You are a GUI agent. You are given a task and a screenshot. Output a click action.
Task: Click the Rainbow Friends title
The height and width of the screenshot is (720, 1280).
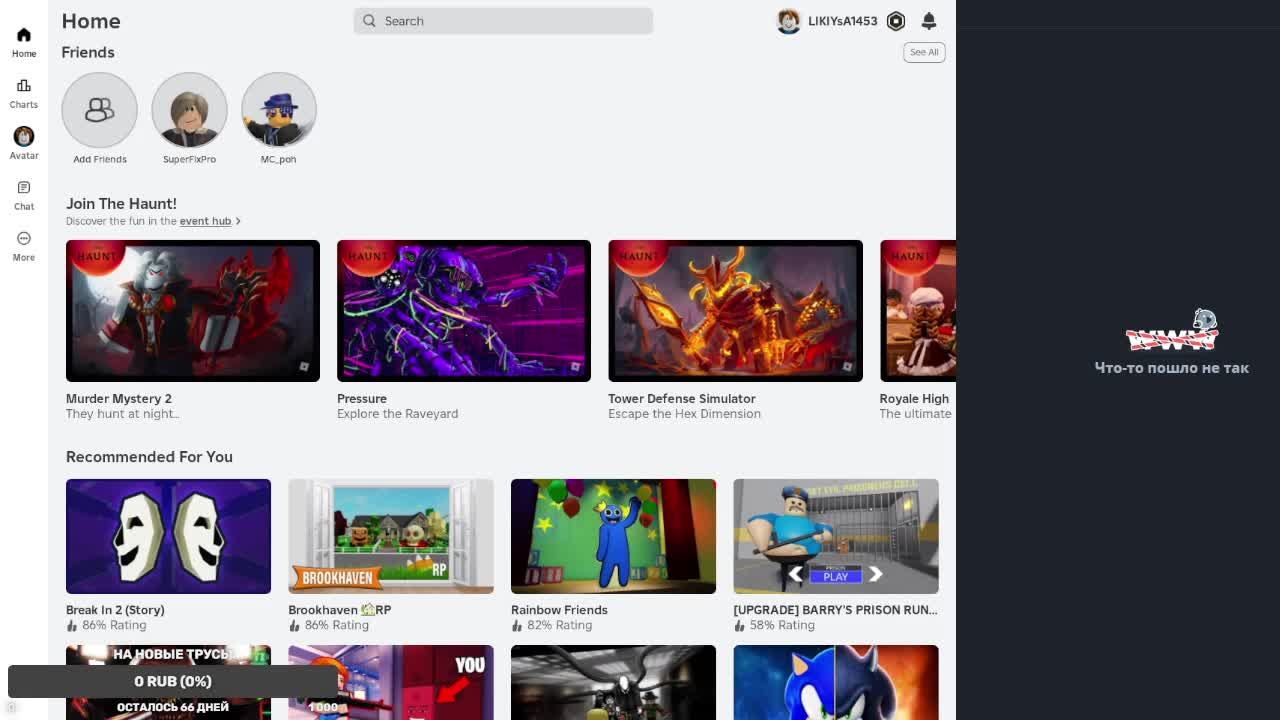tap(559, 610)
